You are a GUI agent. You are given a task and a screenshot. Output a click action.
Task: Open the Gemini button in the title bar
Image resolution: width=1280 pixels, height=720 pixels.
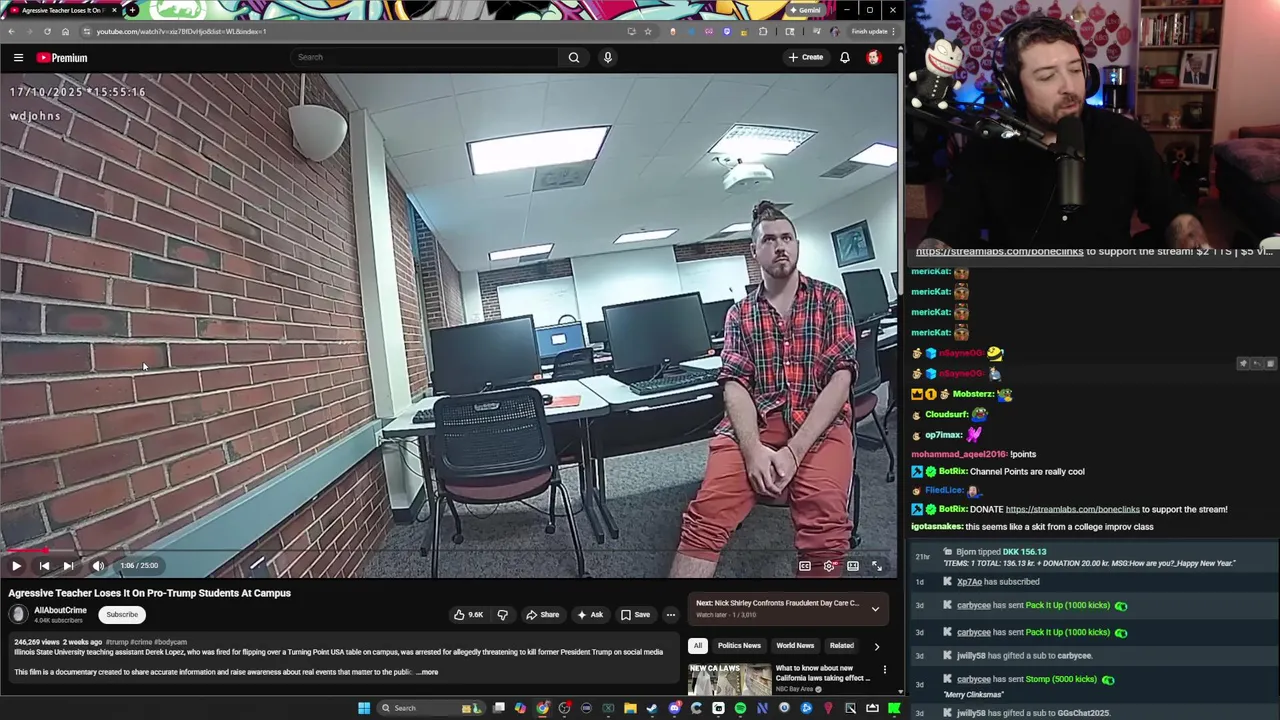pyautogui.click(x=805, y=10)
